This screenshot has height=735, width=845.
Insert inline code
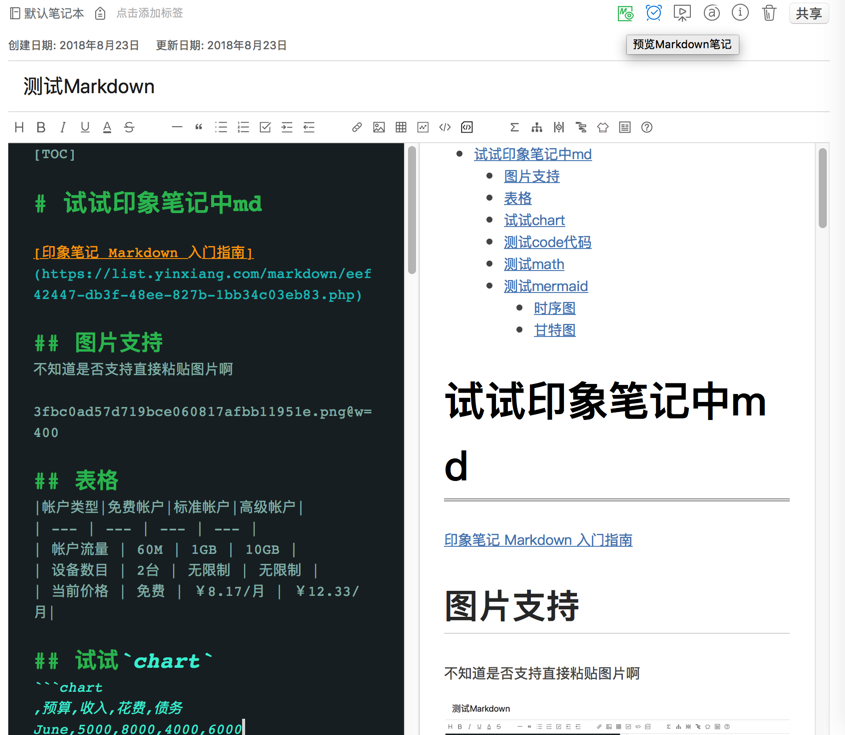point(445,127)
